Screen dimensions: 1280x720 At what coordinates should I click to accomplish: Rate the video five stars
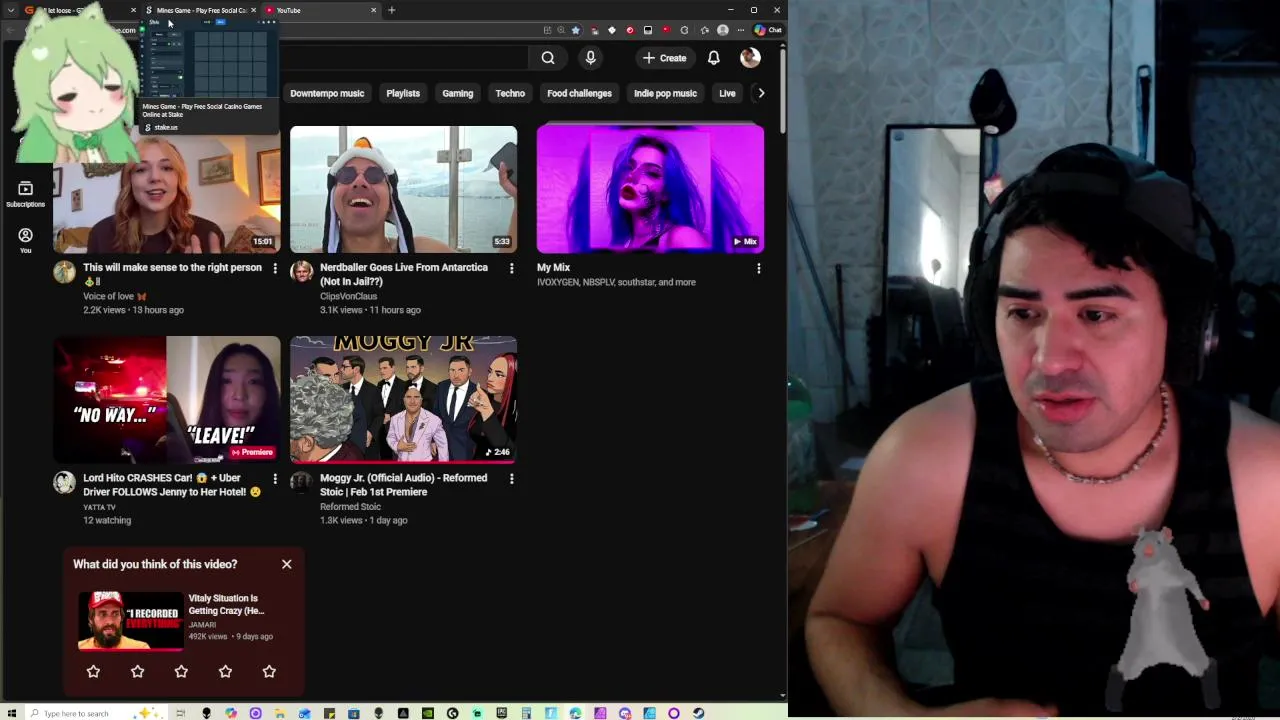point(269,672)
